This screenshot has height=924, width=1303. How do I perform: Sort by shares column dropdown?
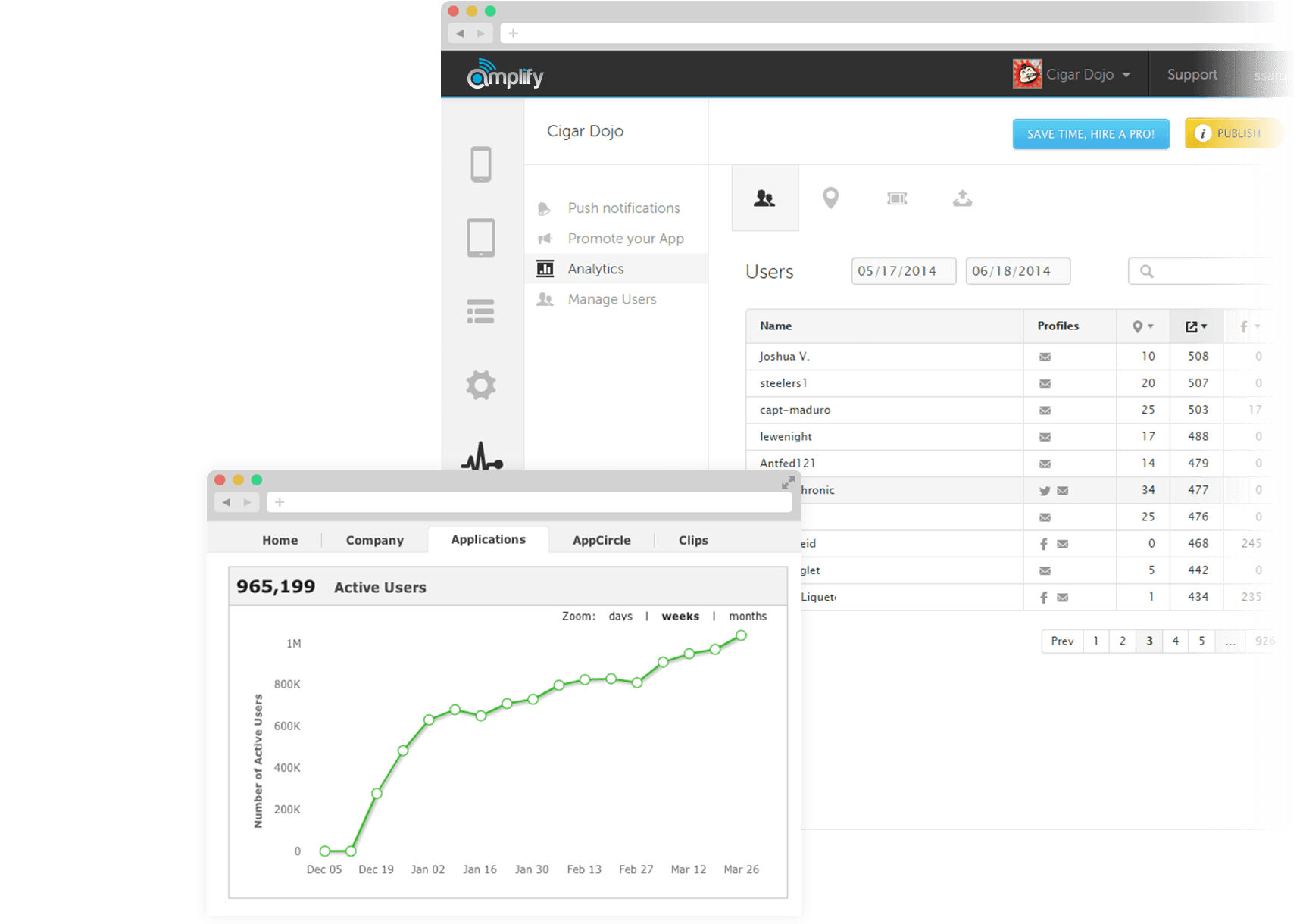tap(1196, 326)
